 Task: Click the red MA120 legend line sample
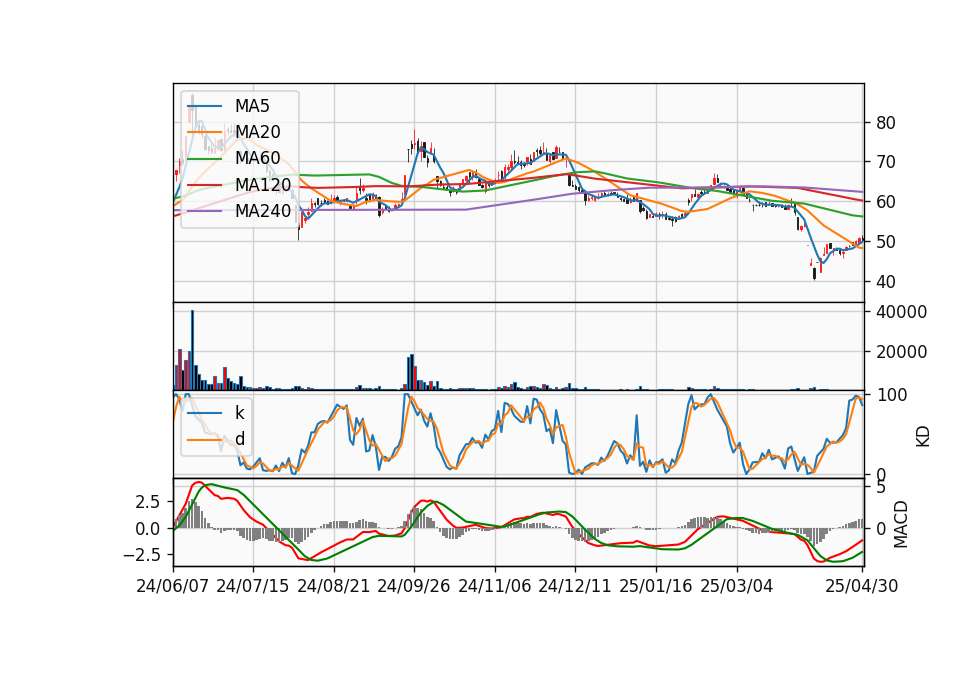tap(204, 185)
